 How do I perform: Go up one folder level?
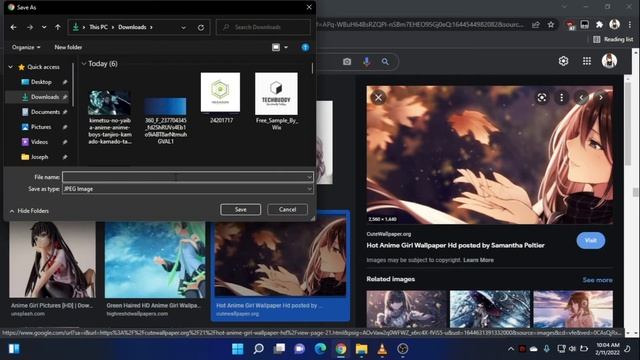tap(58, 27)
